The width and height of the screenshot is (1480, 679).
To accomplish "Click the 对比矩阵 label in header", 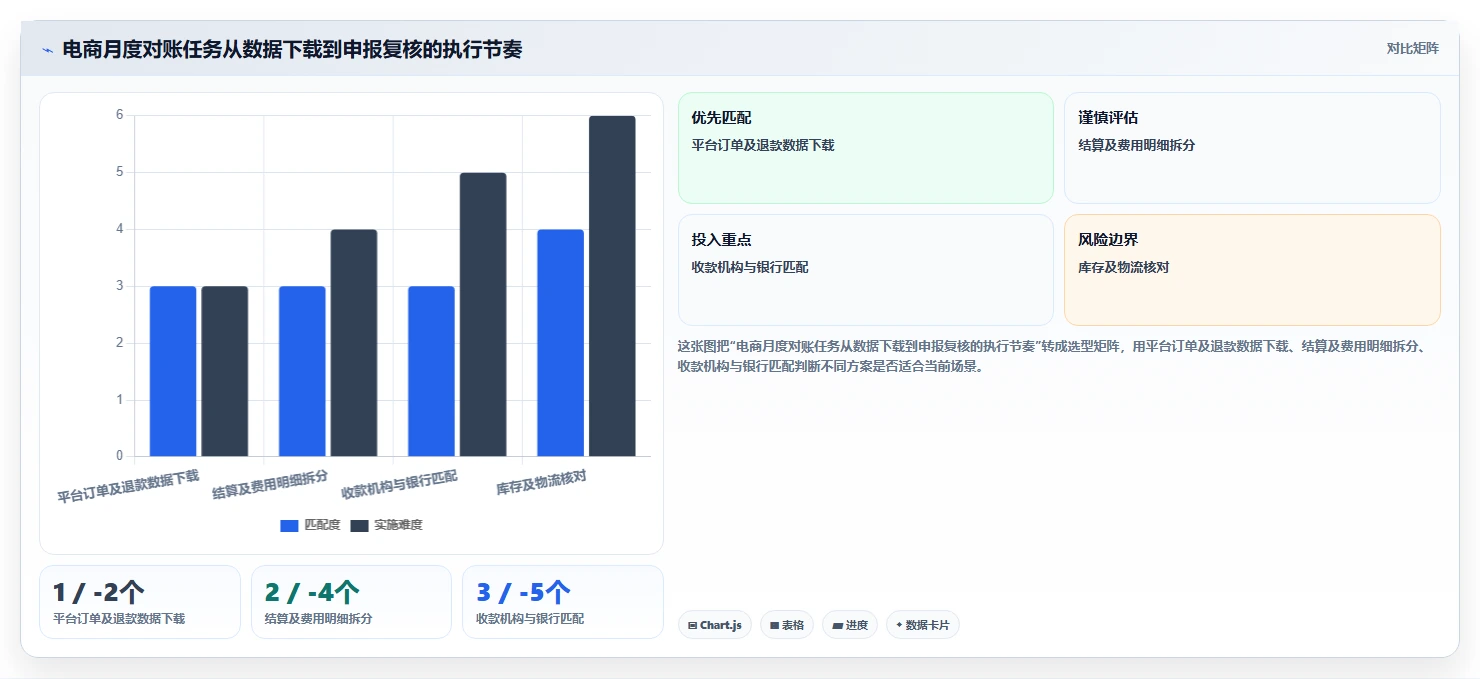I will tap(1412, 48).
